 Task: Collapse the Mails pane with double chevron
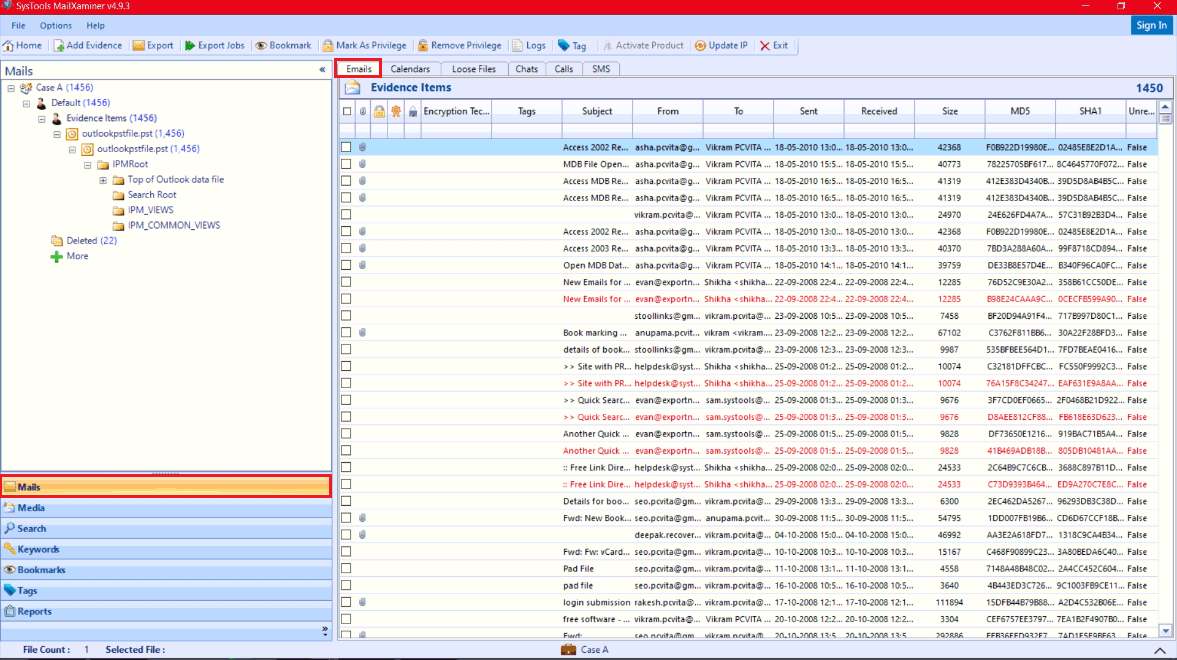coord(323,70)
